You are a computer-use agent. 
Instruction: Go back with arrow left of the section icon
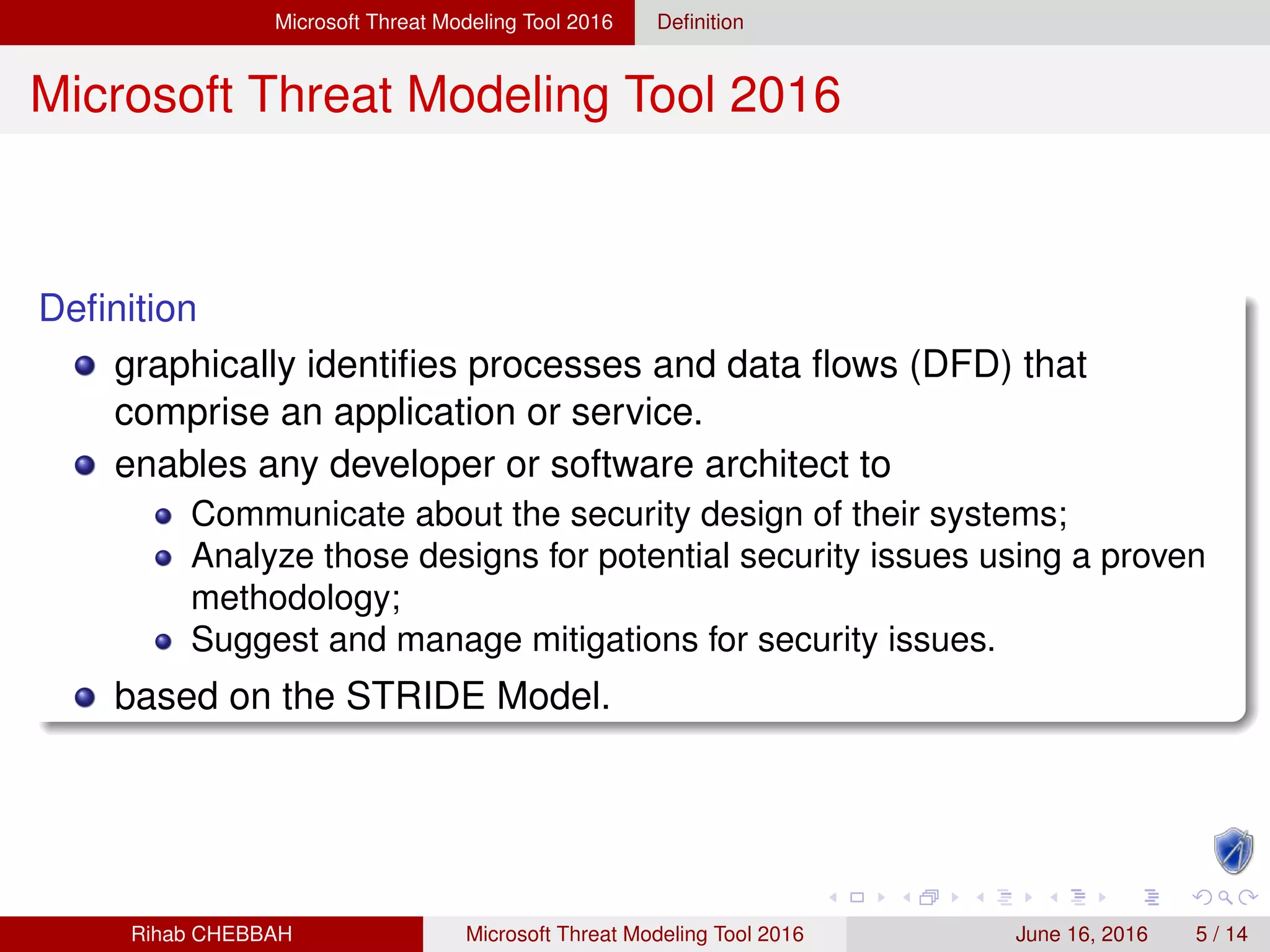pyautogui.click(x=1054, y=897)
